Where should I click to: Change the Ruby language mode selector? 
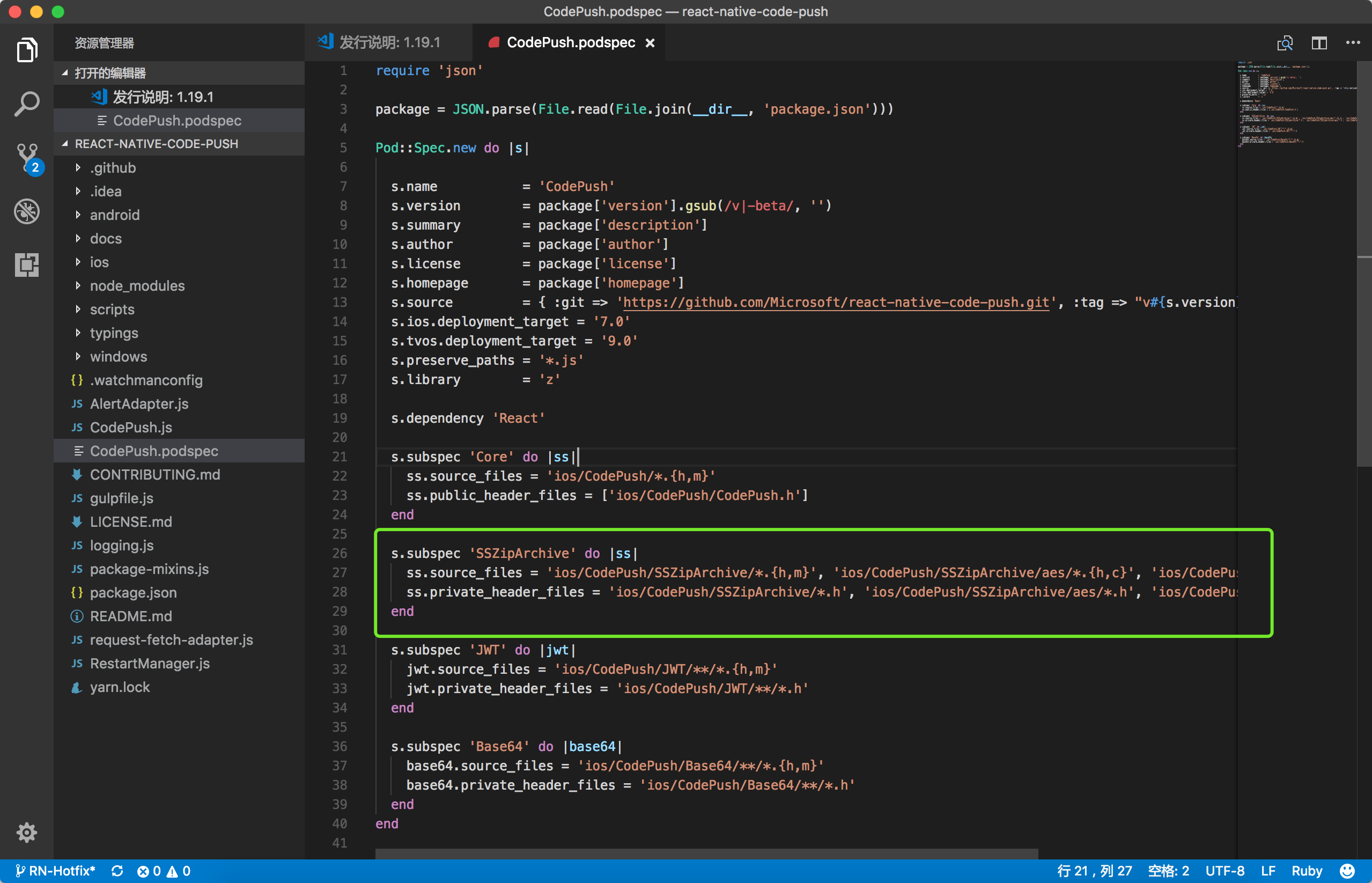click(1307, 870)
